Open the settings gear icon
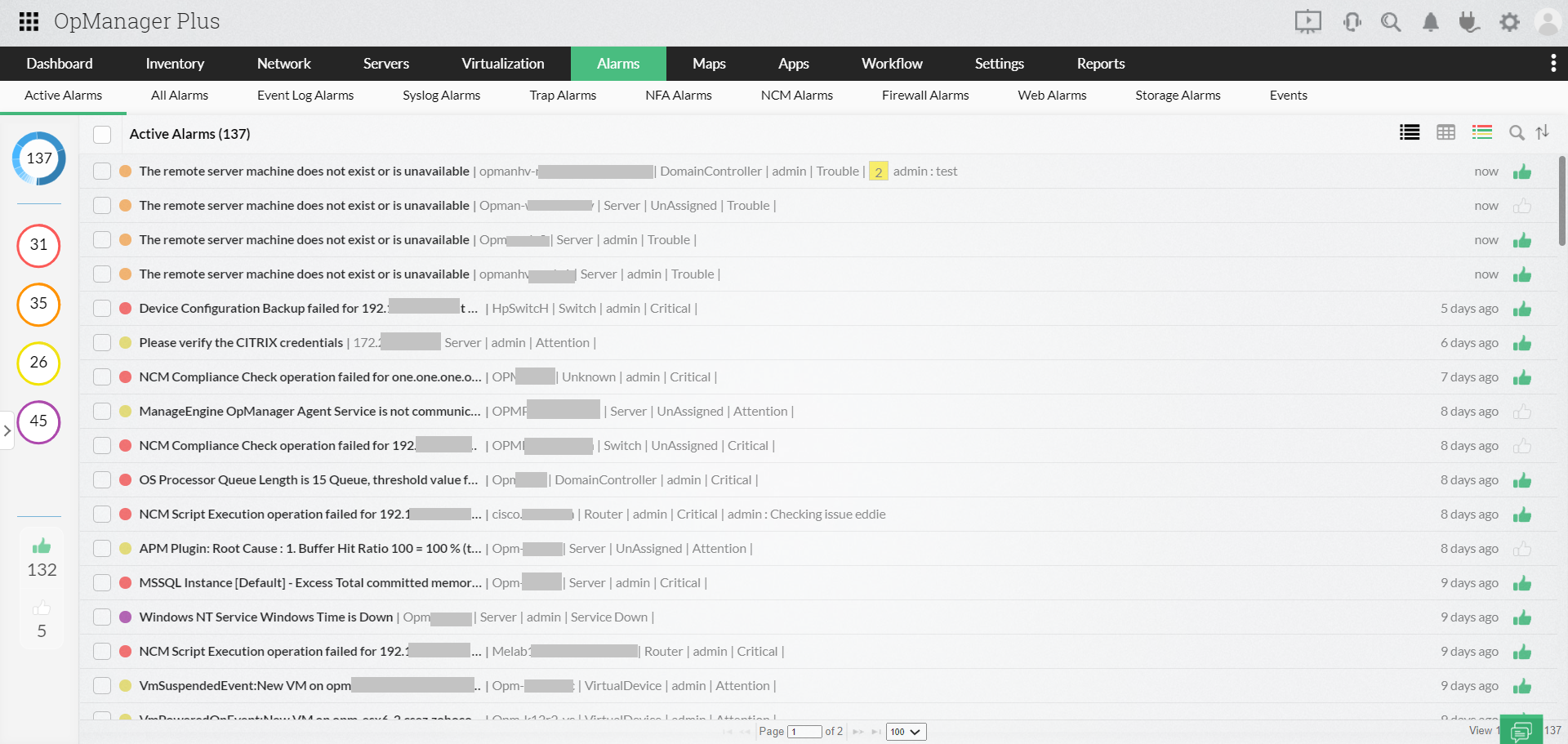The width and height of the screenshot is (1568, 744). pos(1509,22)
